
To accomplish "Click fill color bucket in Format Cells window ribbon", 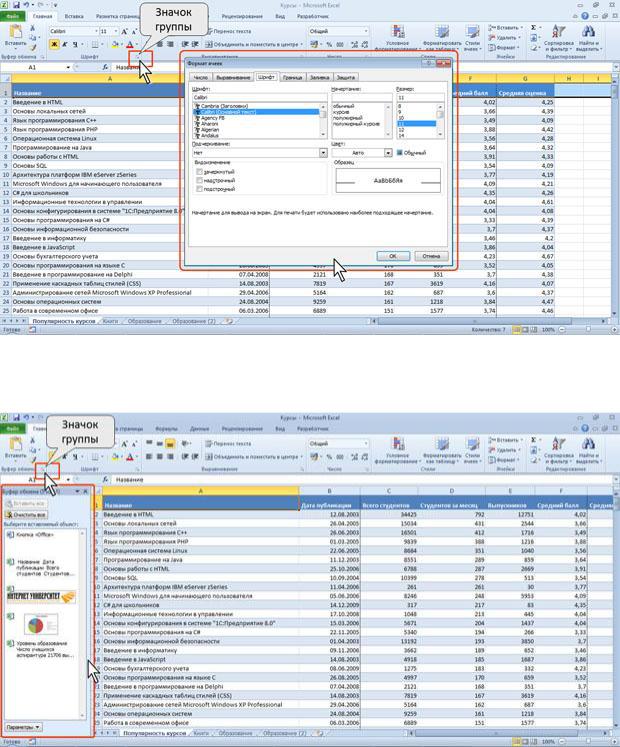I will tap(115, 45).
